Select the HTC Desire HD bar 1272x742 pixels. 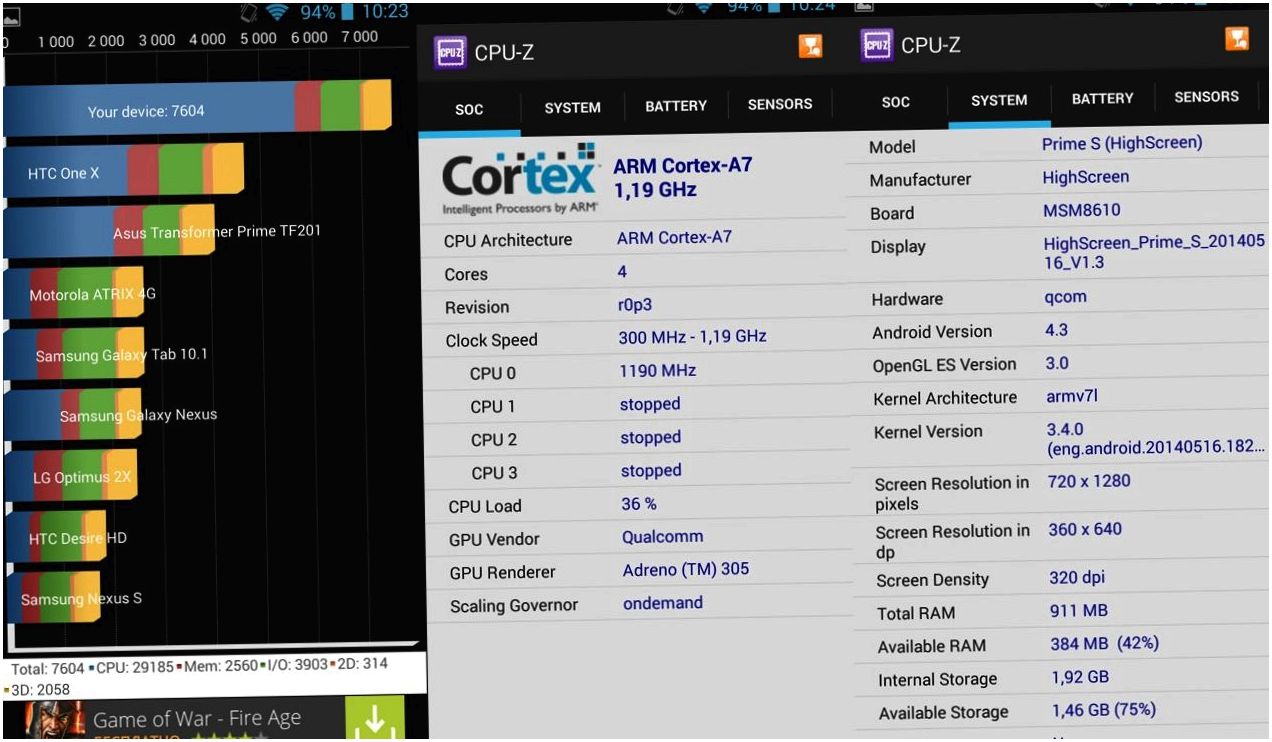point(55,537)
